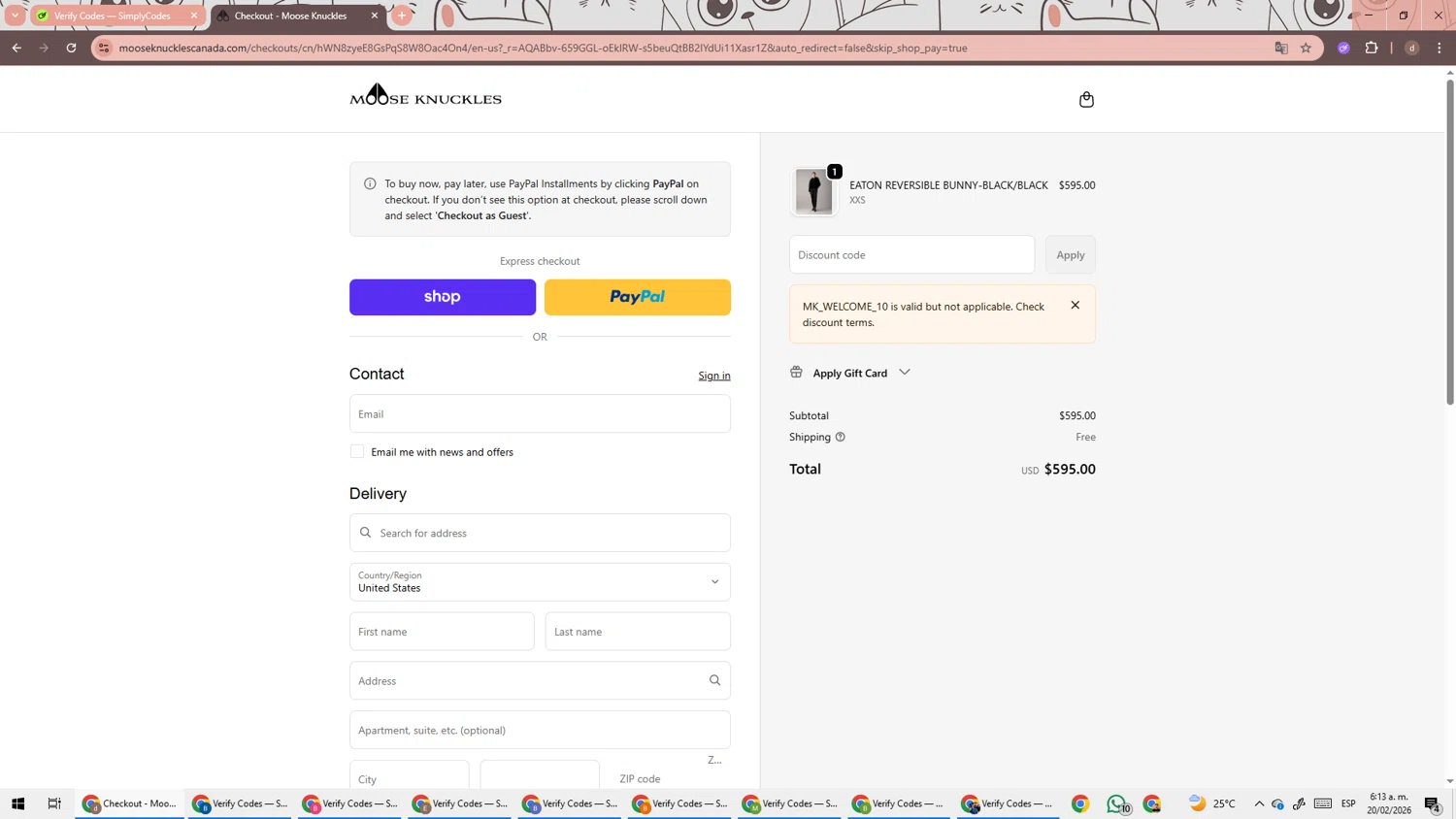Viewport: 1456px width, 819px height.
Task: Click the Google Translate icon
Action: [1281, 48]
